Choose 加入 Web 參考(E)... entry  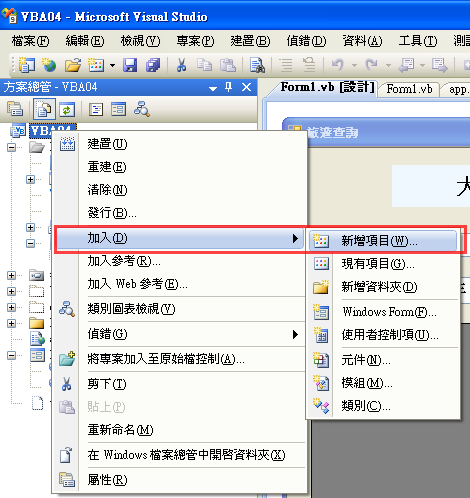pyautogui.click(x=180, y=284)
